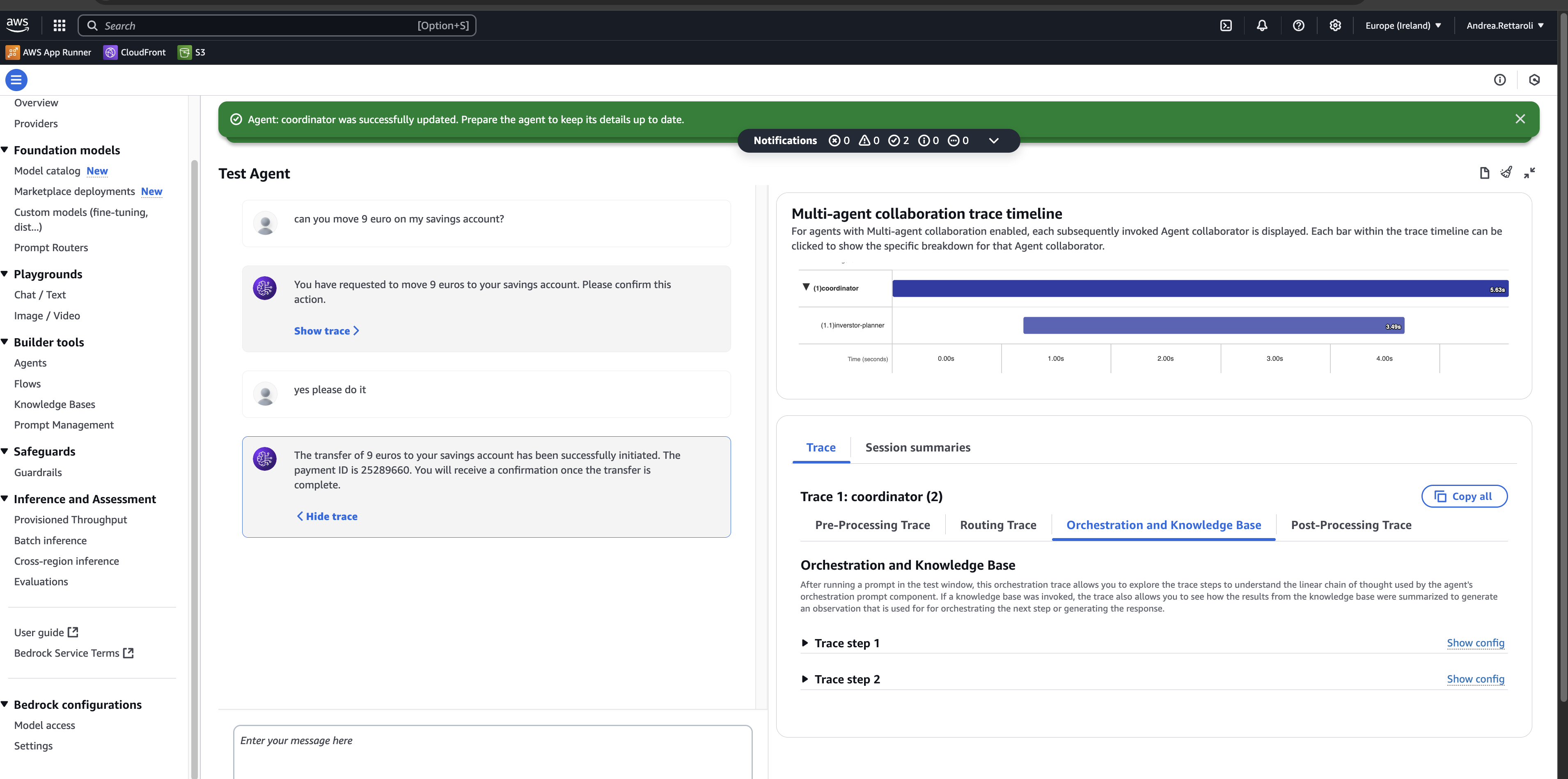Open the AWS services grid menu

59,25
